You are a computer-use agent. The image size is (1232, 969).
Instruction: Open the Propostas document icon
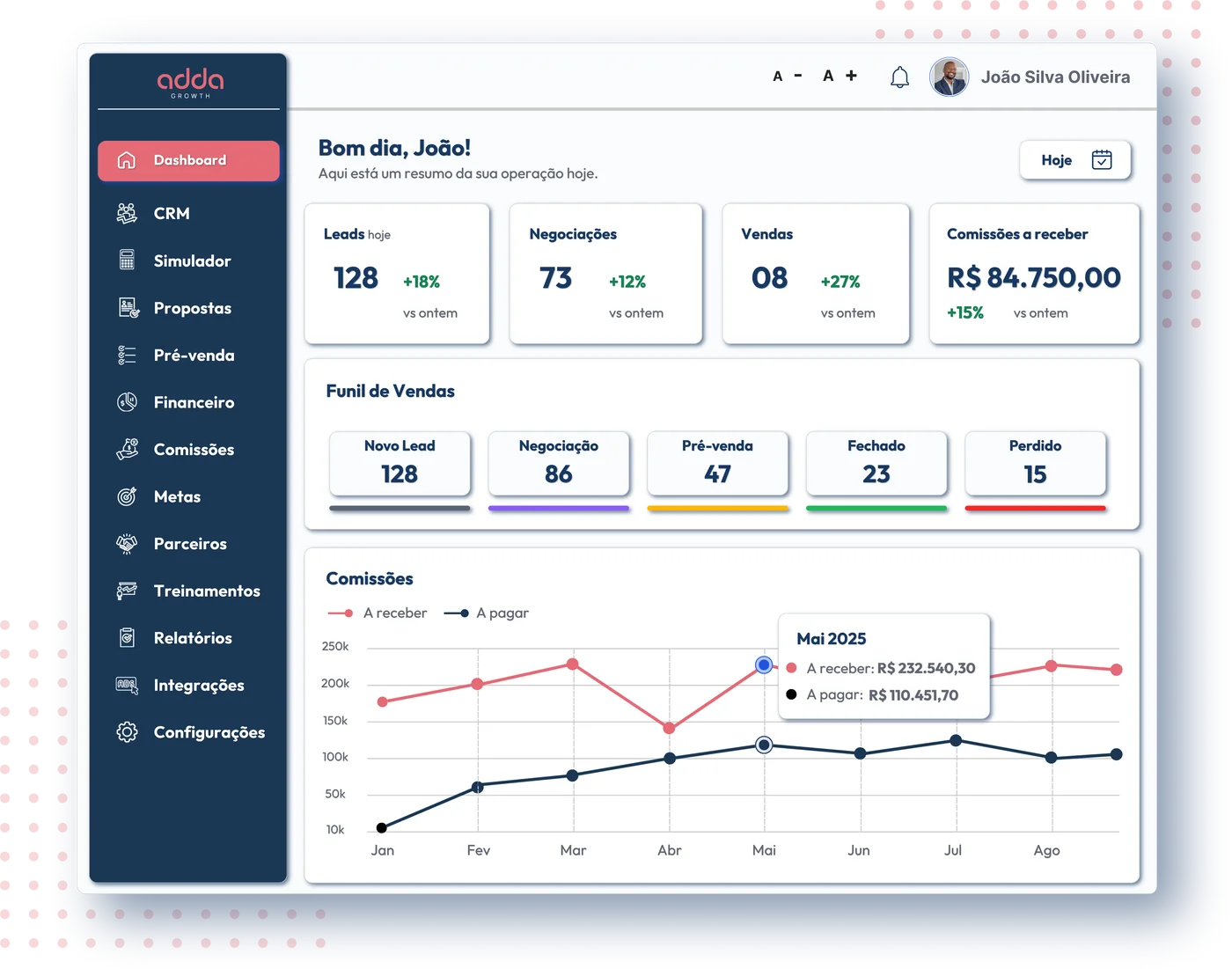128,307
